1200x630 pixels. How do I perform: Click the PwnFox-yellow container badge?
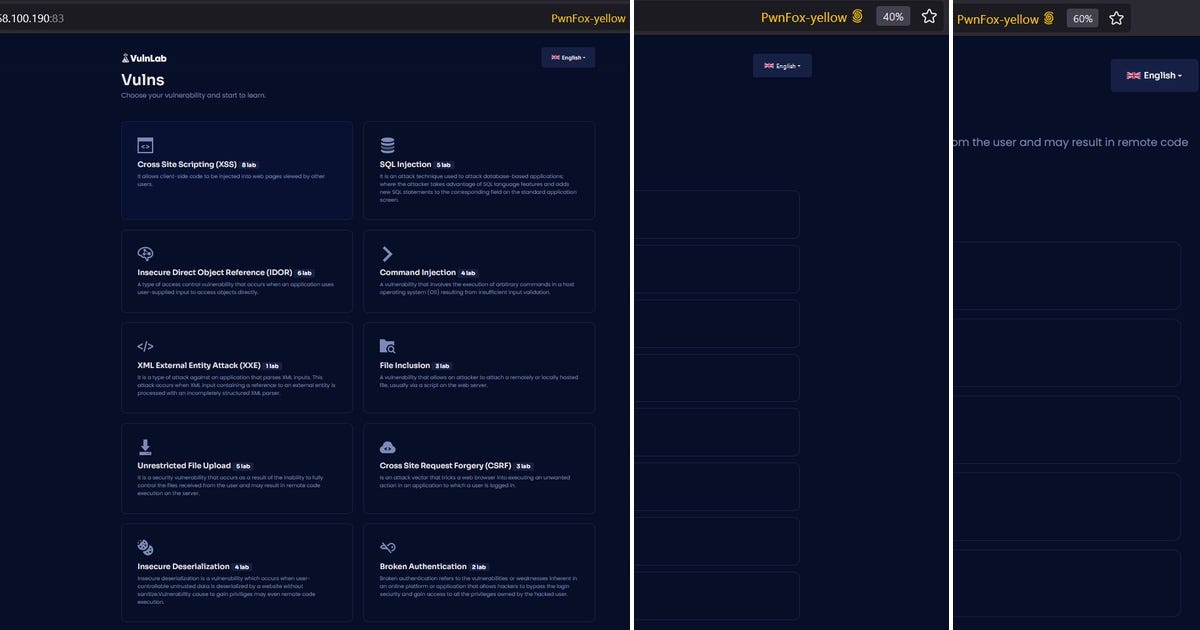pyautogui.click(x=588, y=17)
